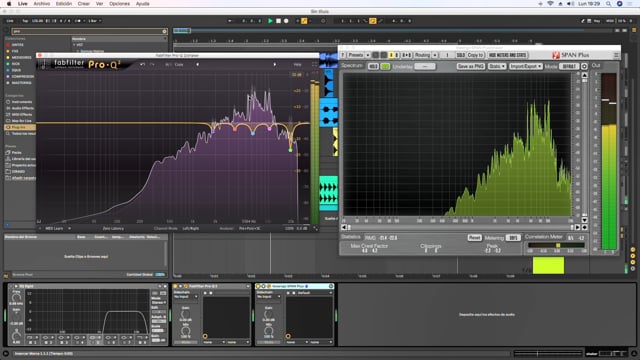Image resolution: width=640 pixels, height=360 pixels.
Task: Click the Tap tempo button
Action: pos(25,21)
